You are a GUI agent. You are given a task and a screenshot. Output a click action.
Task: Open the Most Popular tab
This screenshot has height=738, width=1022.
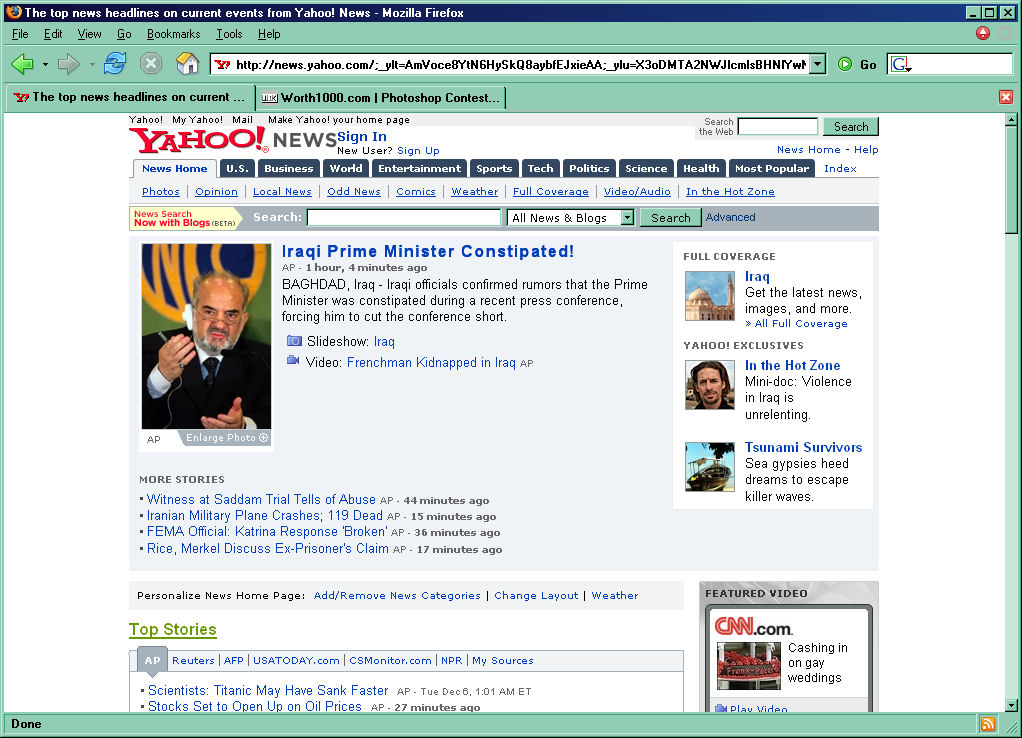pos(772,168)
